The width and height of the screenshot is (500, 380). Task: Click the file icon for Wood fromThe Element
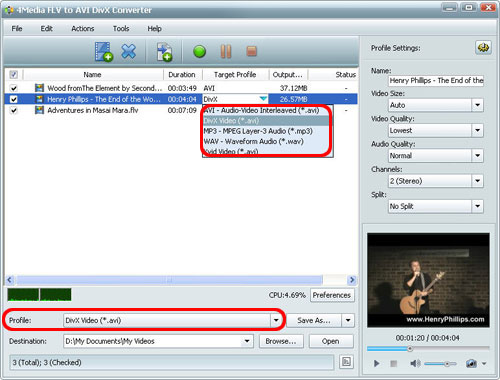39,88
